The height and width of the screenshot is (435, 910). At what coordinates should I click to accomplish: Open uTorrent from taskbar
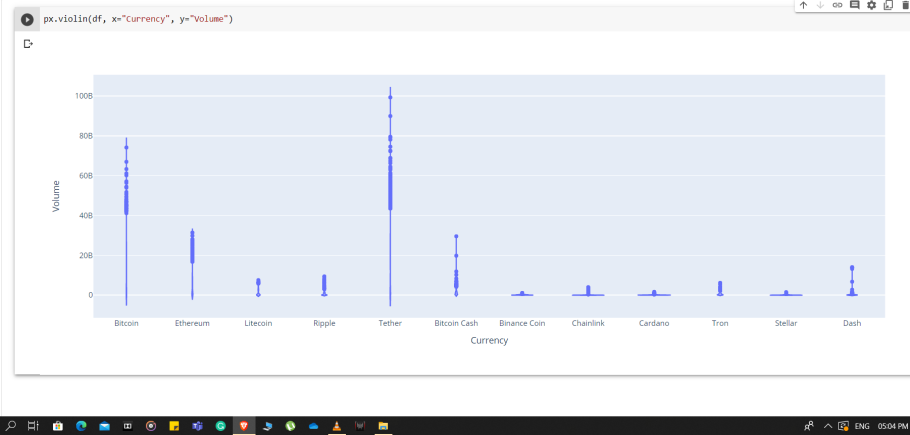coord(290,426)
